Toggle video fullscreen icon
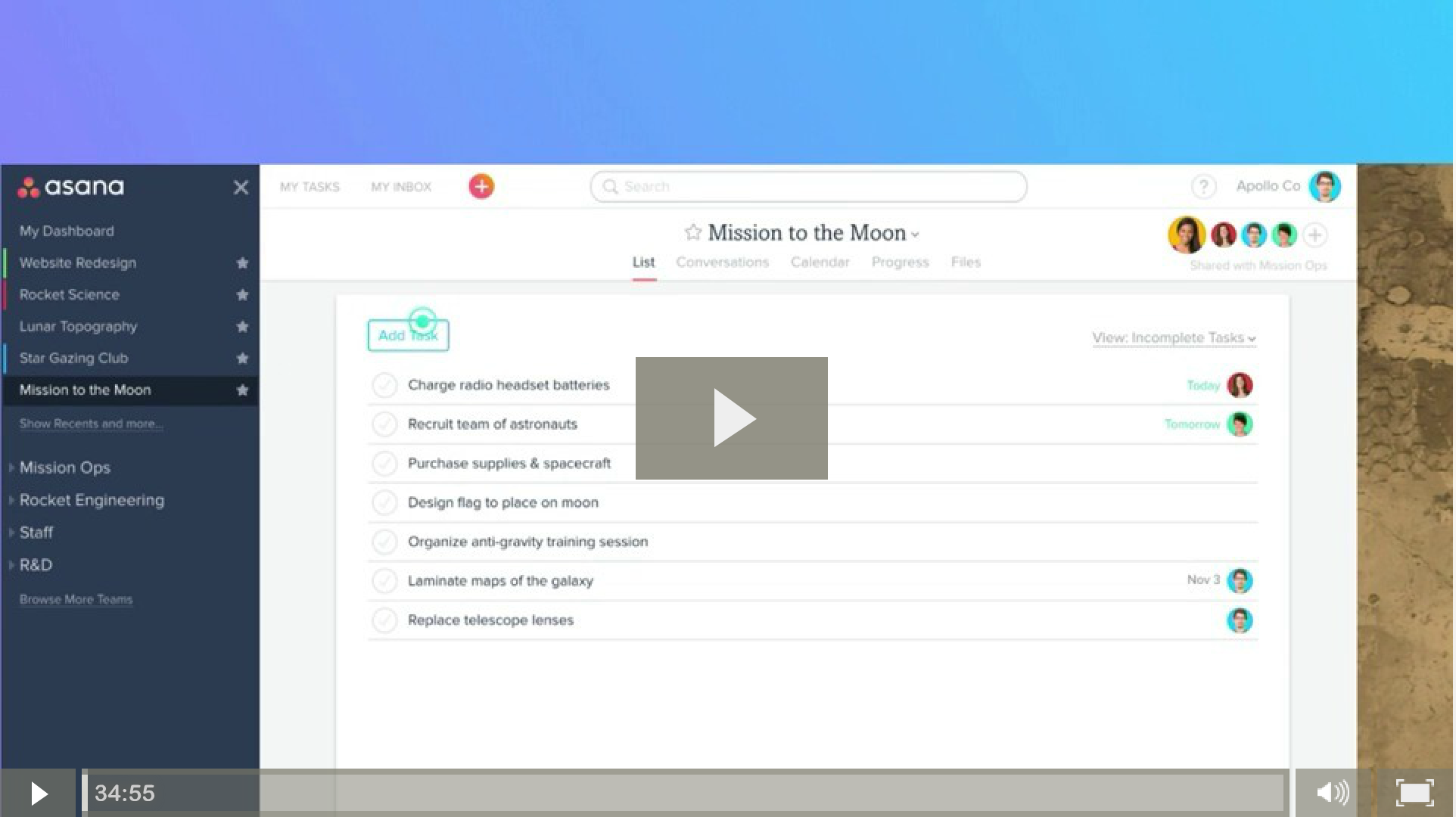Screen dimensions: 1456x817 [1414, 793]
